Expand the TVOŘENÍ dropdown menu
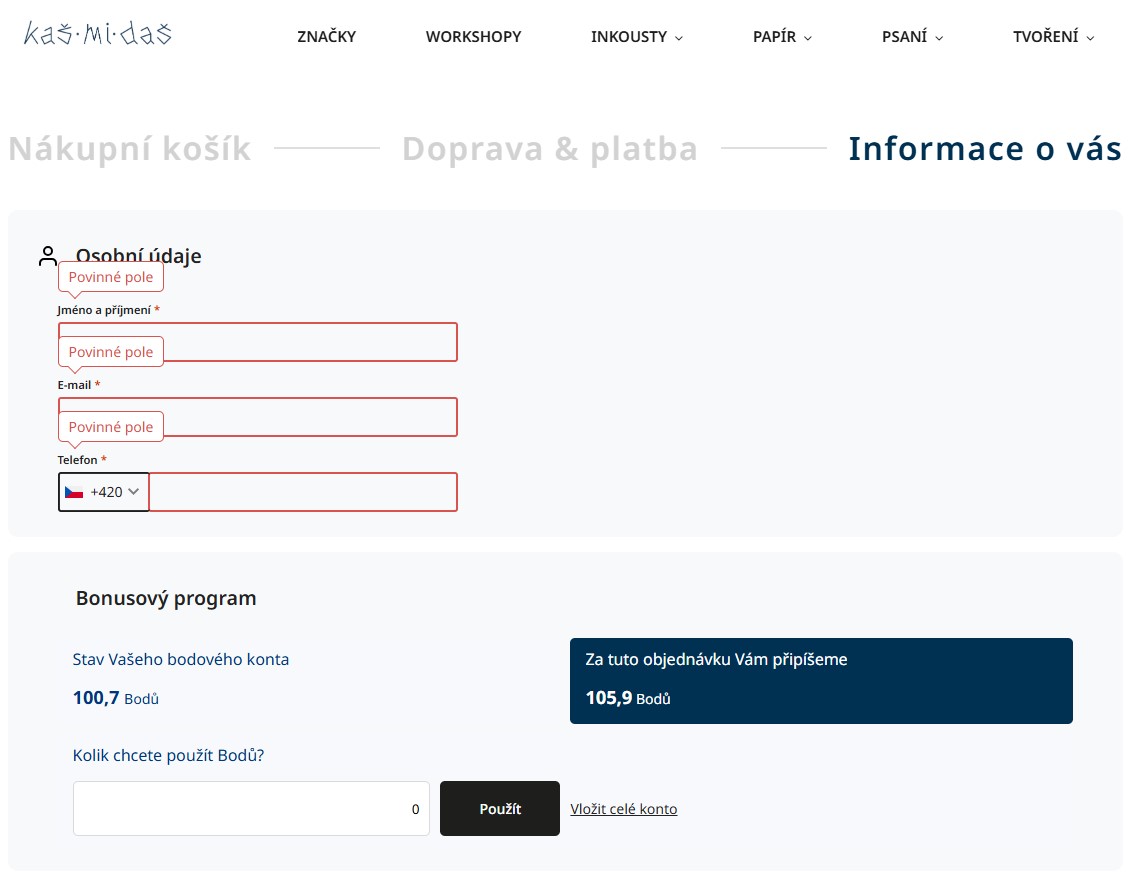The width and height of the screenshot is (1131, 874). pyautogui.click(x=1053, y=37)
